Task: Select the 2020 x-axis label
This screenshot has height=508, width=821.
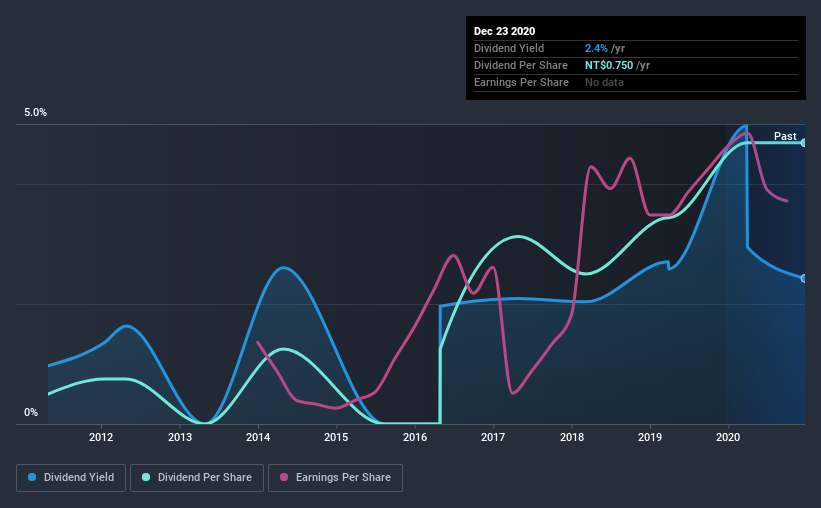Action: pos(728,437)
